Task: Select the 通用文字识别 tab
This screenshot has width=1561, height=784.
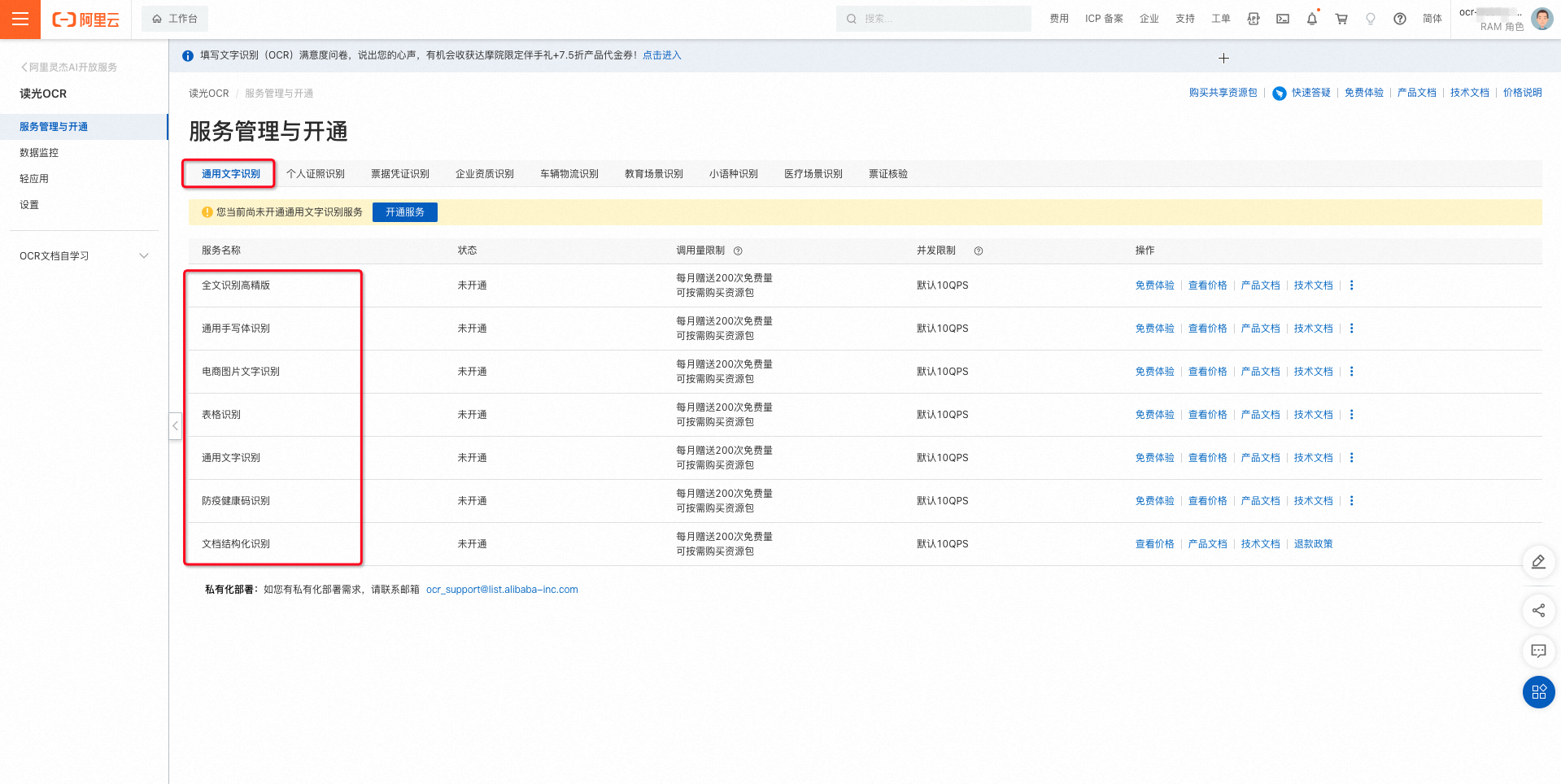Action: tap(230, 174)
